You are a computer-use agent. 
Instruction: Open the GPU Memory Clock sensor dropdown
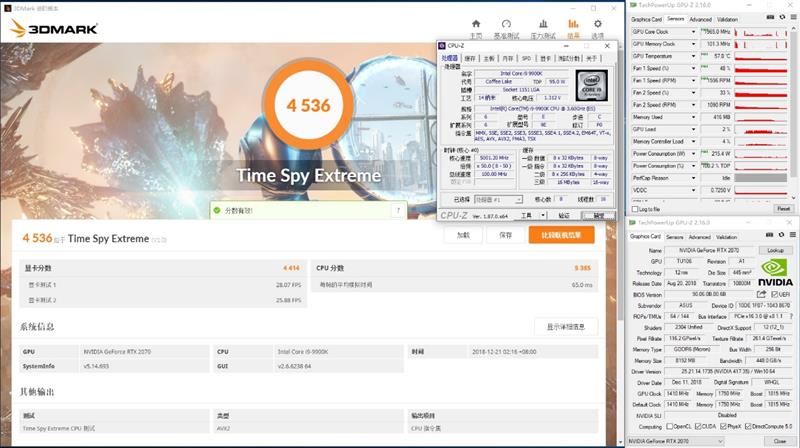(693, 44)
